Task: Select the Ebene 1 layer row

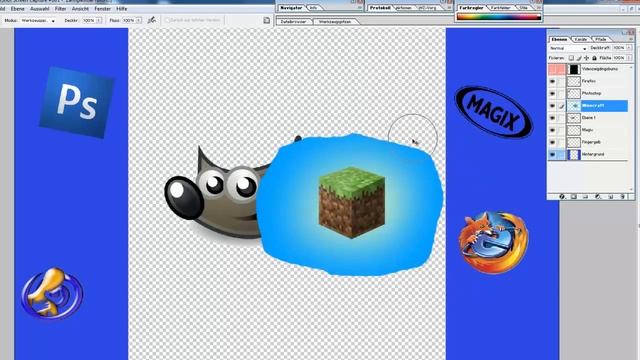Action: (x=598, y=118)
